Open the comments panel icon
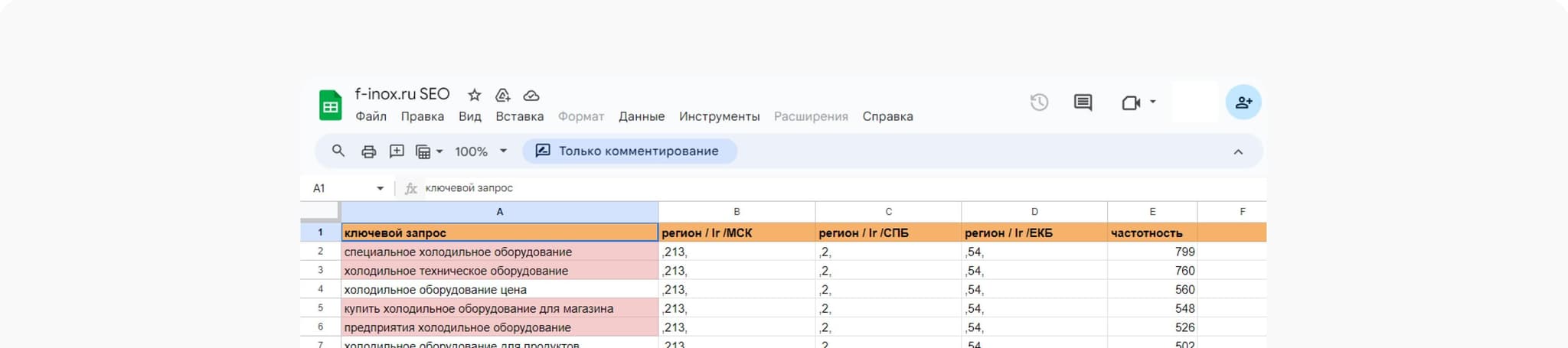The image size is (1568, 348). [x=1083, y=102]
